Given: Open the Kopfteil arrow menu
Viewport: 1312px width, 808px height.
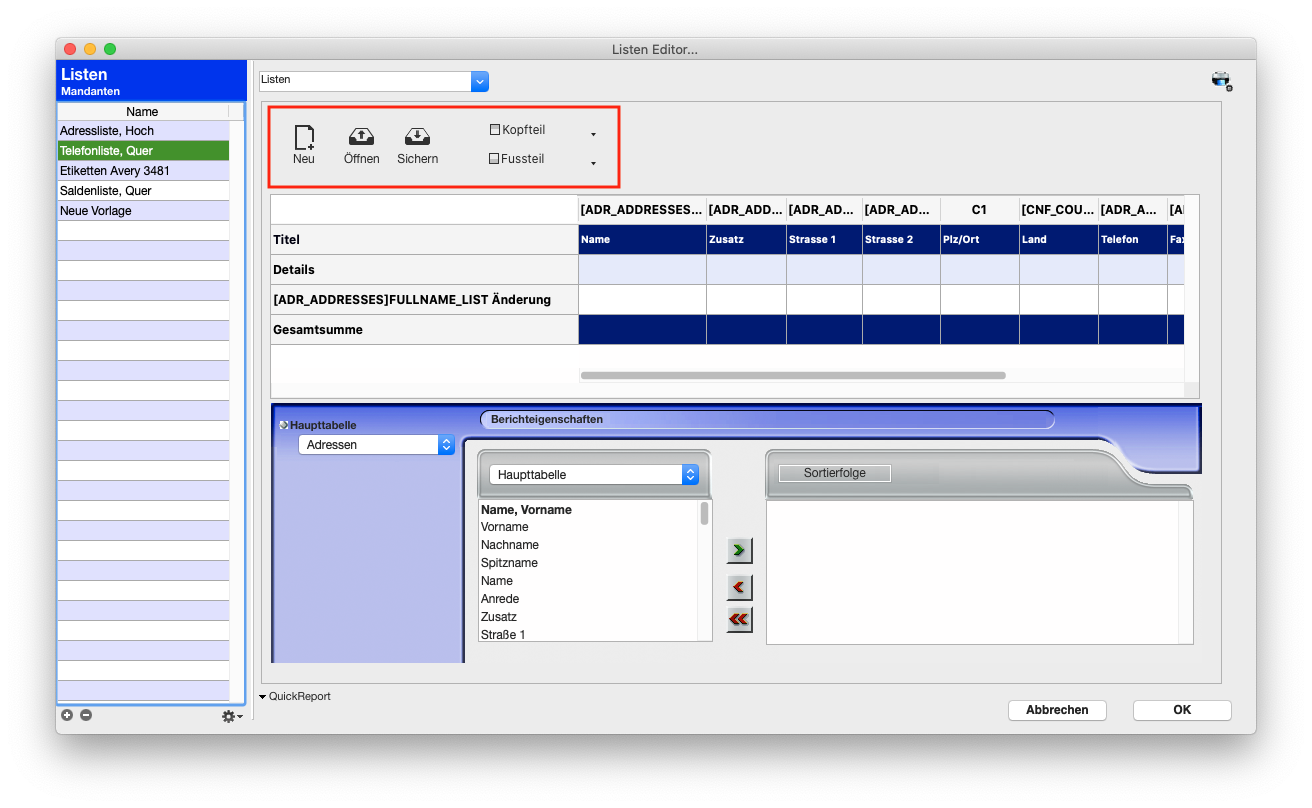Looking at the screenshot, I should [x=593, y=134].
